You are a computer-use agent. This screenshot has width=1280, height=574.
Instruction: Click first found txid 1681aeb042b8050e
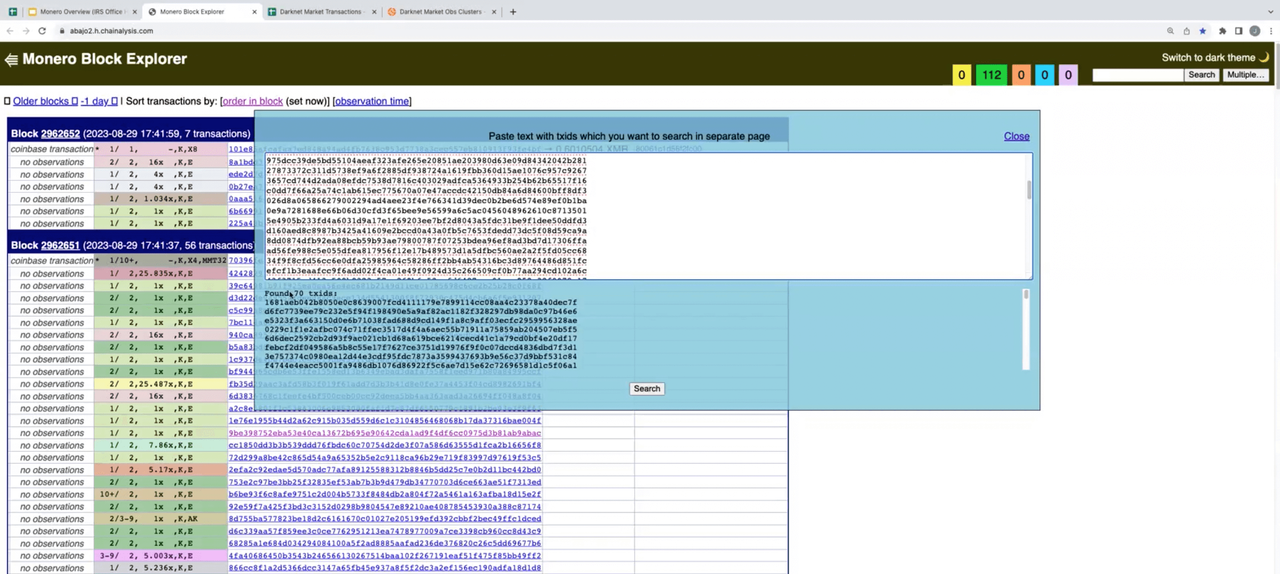click(420, 302)
